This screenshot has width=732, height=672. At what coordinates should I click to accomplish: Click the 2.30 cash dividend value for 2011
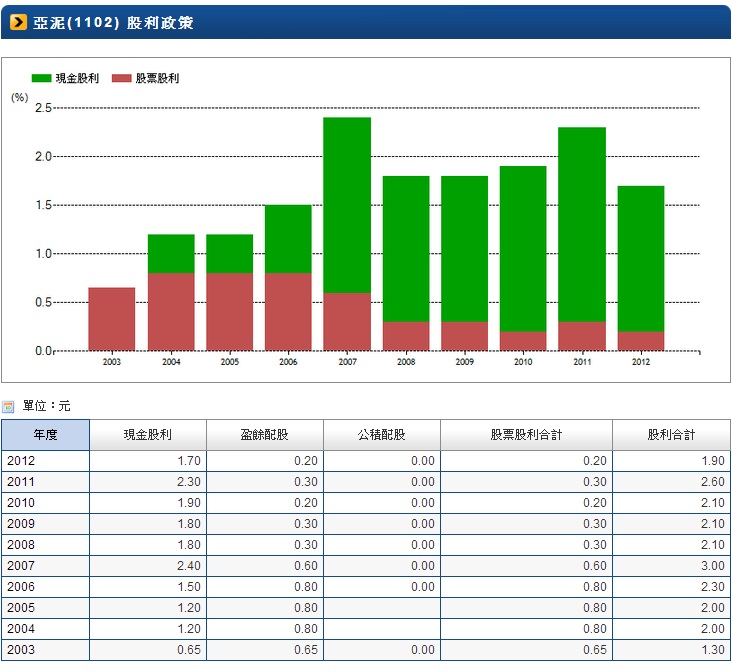point(189,482)
